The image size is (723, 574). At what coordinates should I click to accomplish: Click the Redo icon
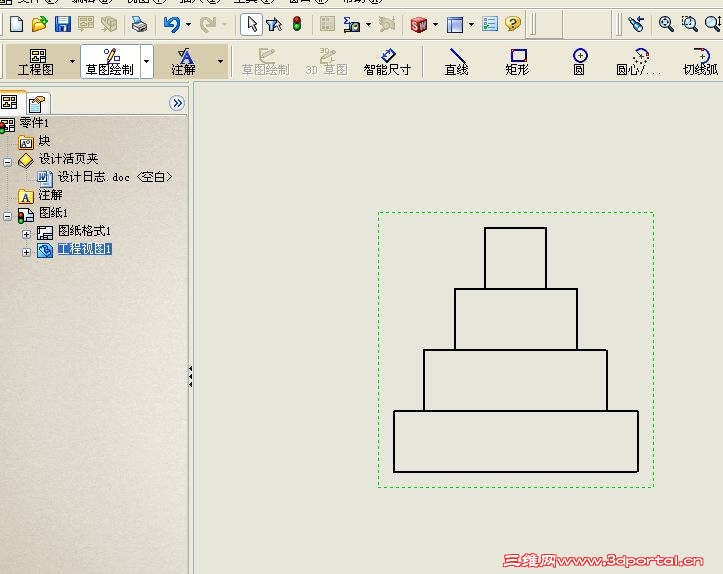pyautogui.click(x=208, y=24)
